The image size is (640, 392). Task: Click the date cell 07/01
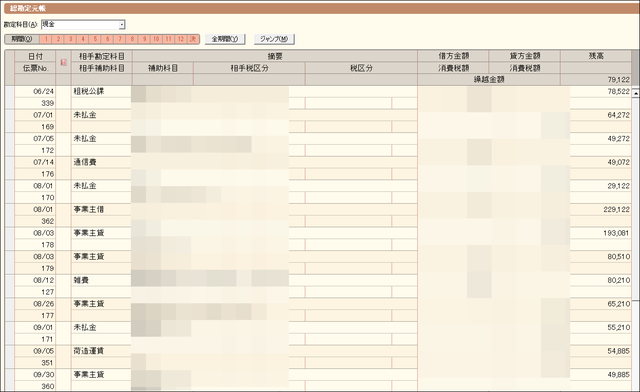35,115
